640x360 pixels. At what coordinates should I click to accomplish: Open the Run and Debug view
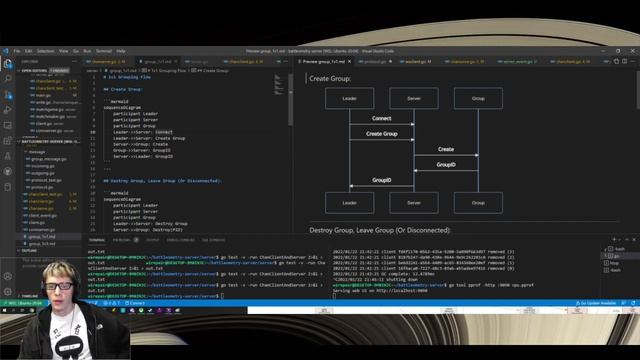coord(7,110)
